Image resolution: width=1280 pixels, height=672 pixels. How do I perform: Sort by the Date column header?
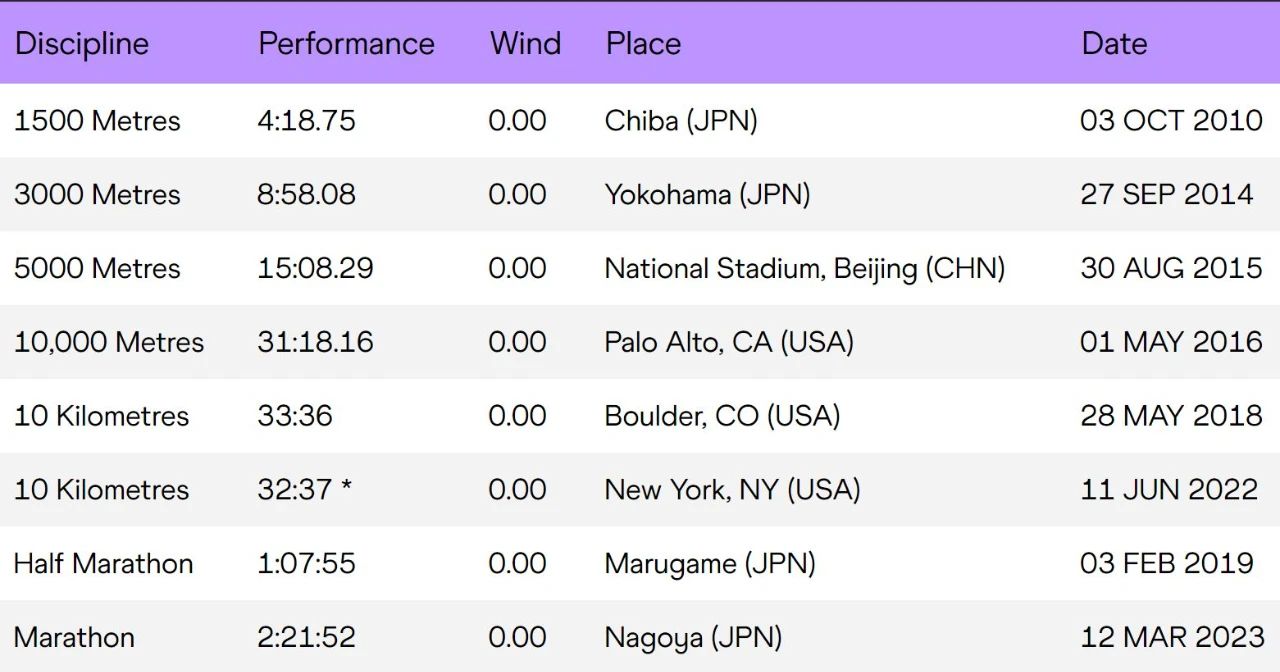pos(1114,44)
